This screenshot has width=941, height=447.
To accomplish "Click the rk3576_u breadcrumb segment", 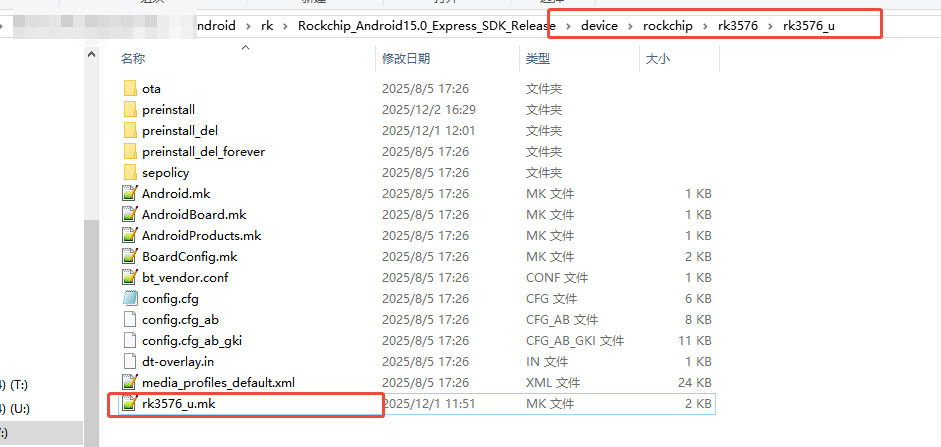I will click(x=808, y=26).
